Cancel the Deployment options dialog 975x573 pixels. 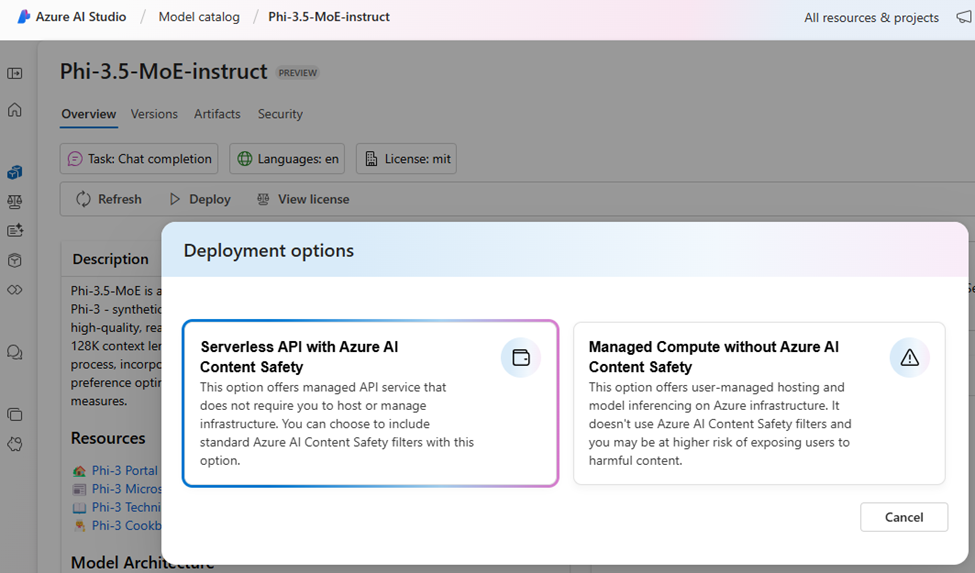904,517
